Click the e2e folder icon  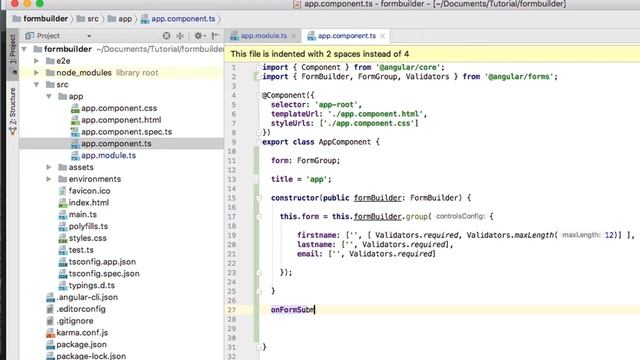pyautogui.click(x=50, y=61)
